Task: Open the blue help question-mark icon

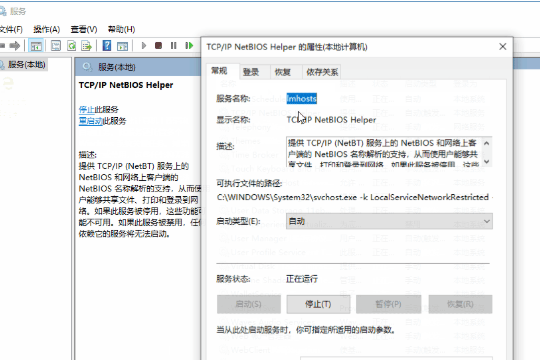Action: 107,45
